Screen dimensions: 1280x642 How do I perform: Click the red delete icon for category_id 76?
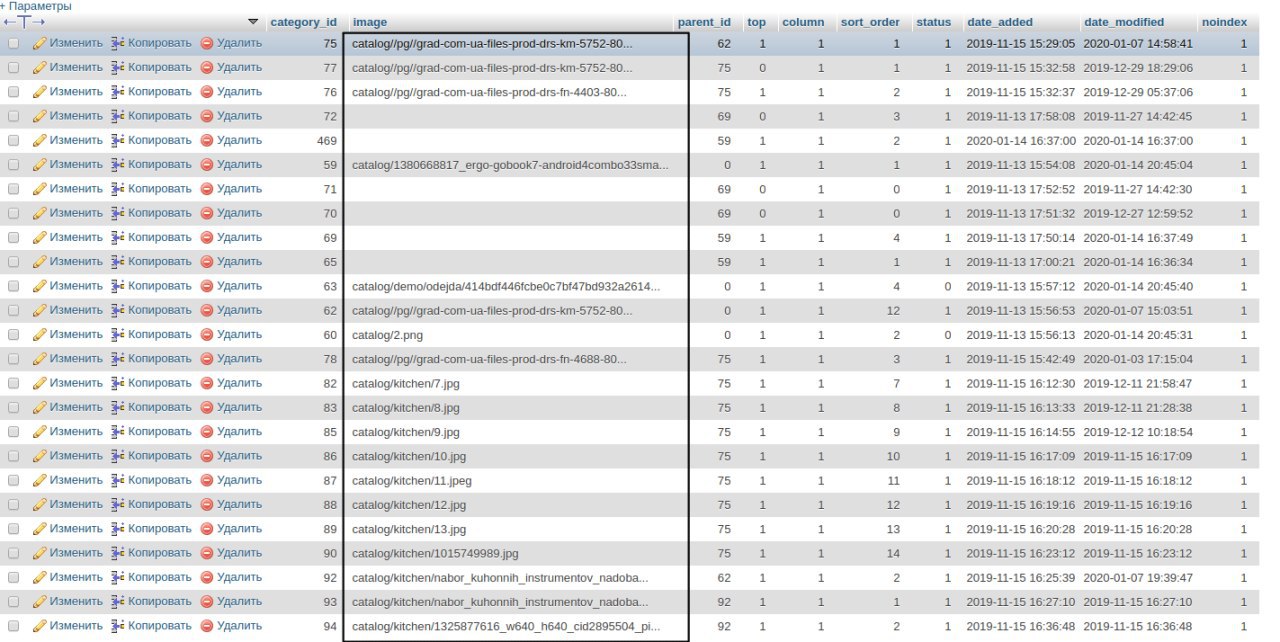point(207,91)
